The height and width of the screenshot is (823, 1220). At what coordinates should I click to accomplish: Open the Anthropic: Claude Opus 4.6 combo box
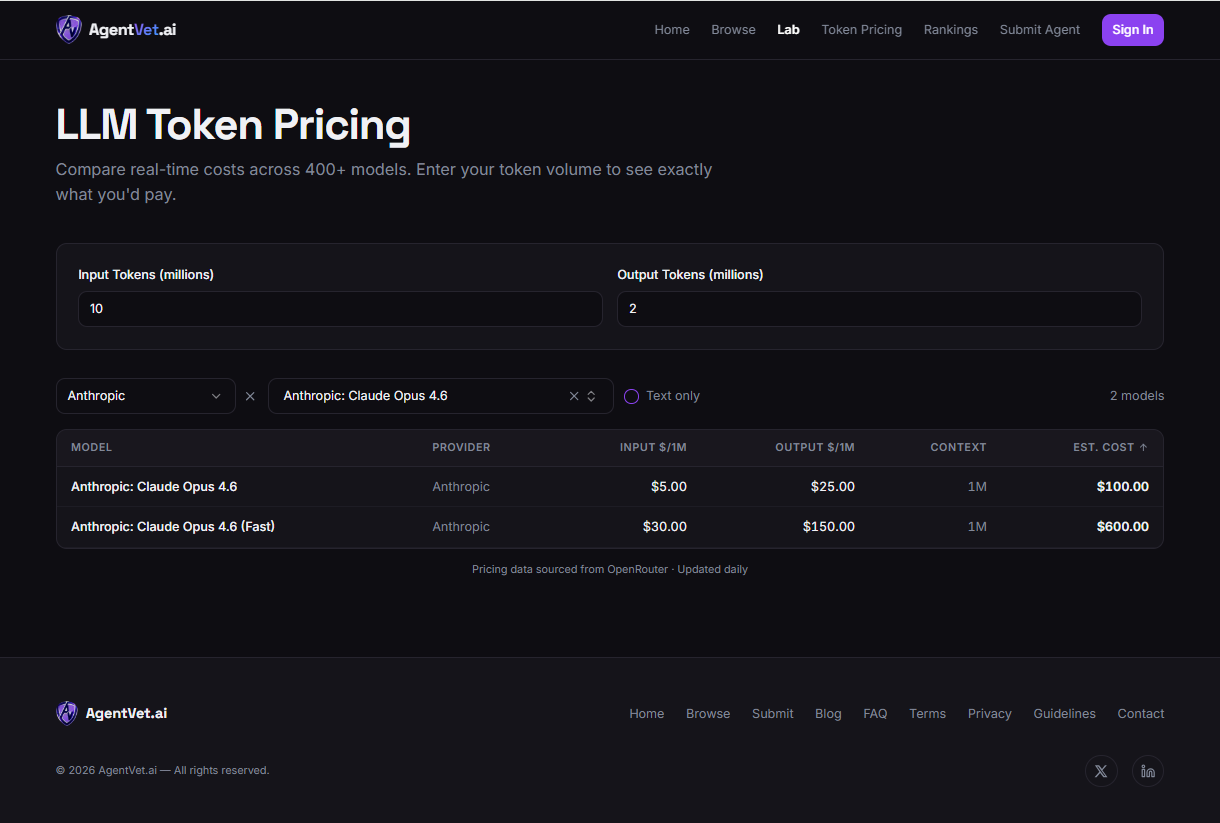pyautogui.click(x=441, y=396)
